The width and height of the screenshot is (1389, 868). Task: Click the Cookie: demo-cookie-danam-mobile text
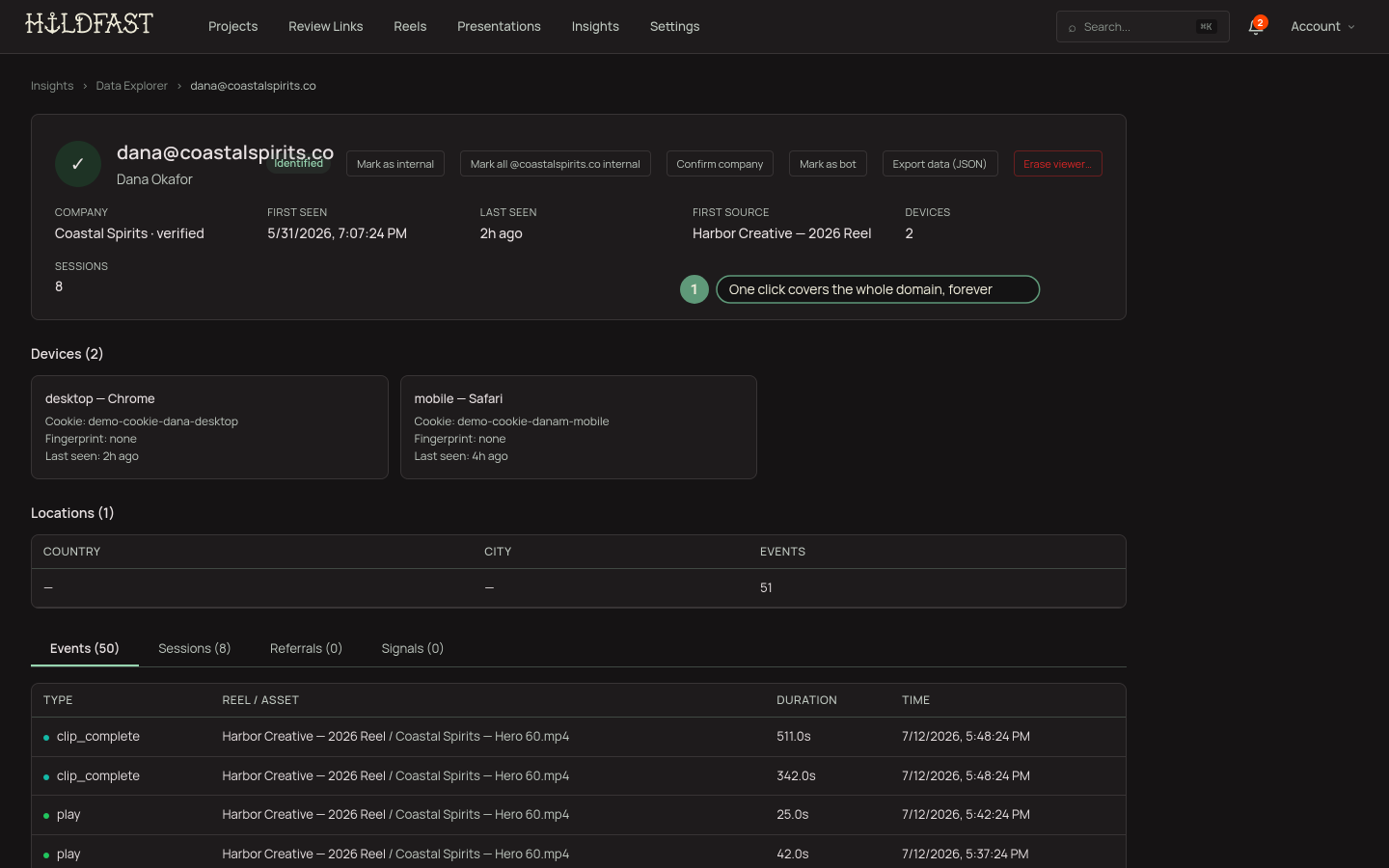pyautogui.click(x=511, y=421)
